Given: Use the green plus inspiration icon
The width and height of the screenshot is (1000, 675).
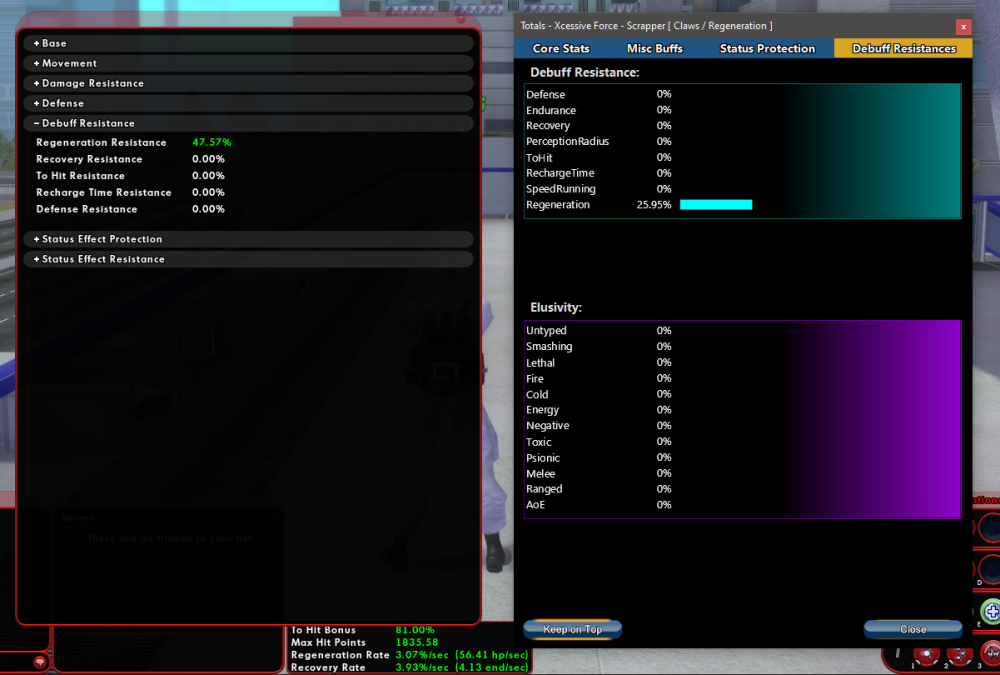Looking at the screenshot, I should [x=991, y=611].
